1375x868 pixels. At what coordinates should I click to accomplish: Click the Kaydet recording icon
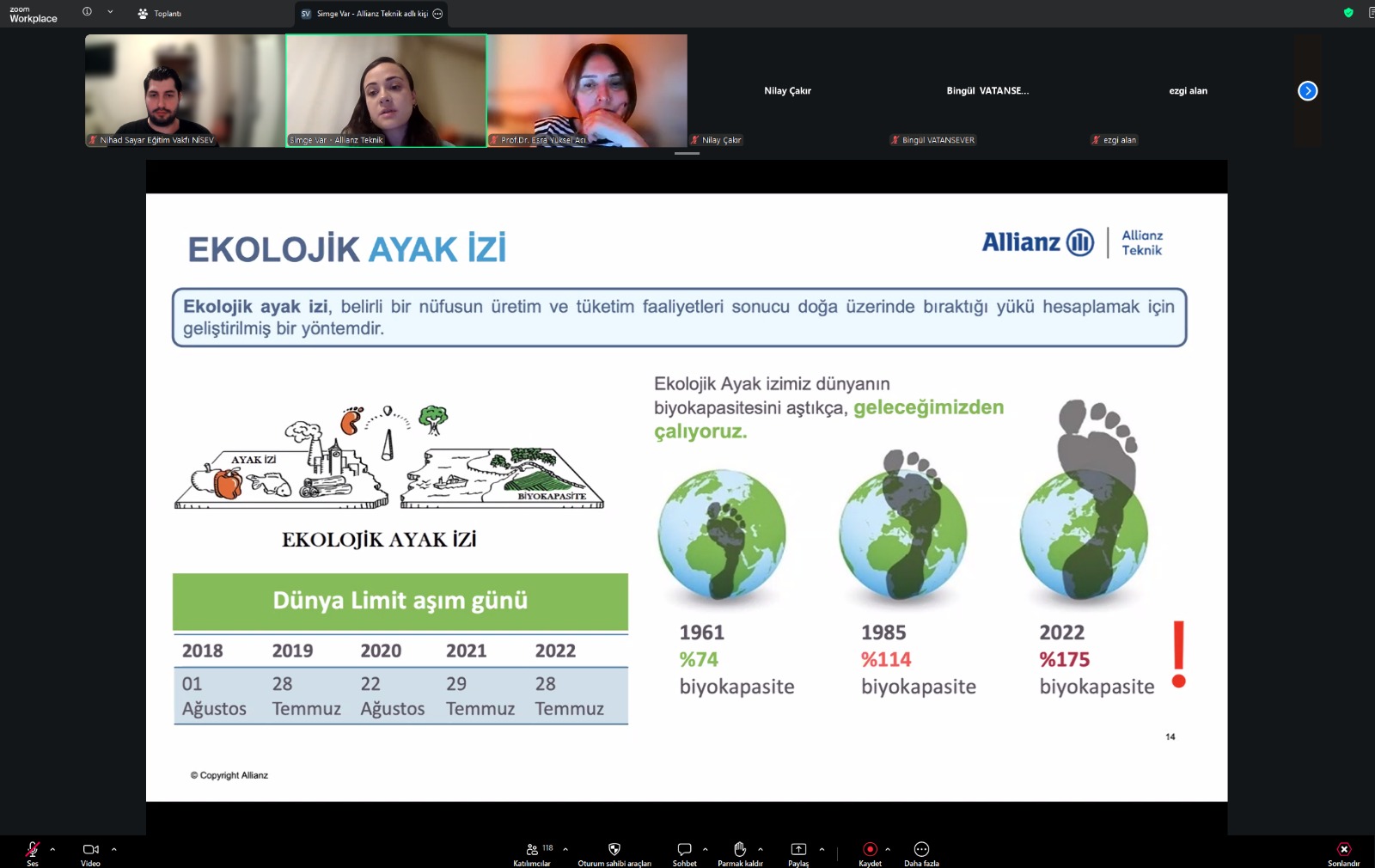pyautogui.click(x=870, y=849)
